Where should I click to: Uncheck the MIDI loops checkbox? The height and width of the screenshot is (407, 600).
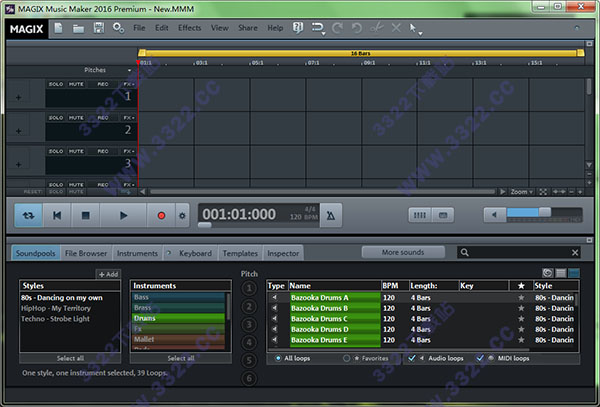[x=479, y=358]
